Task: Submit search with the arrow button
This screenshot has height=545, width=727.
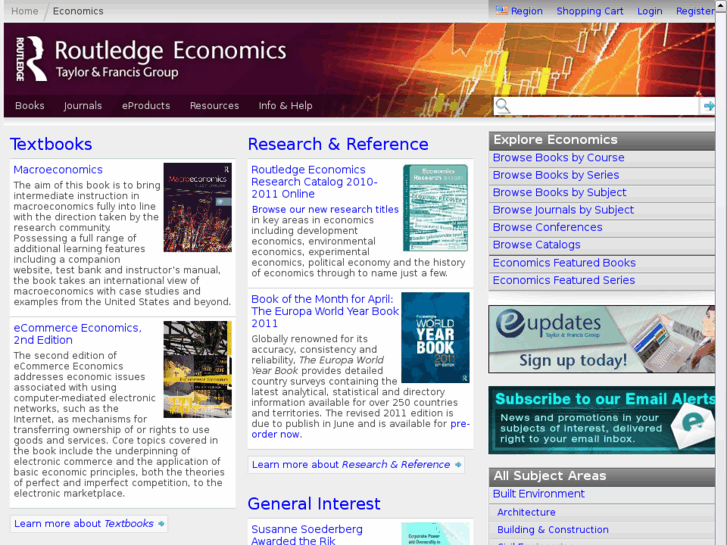Action: pos(708,106)
